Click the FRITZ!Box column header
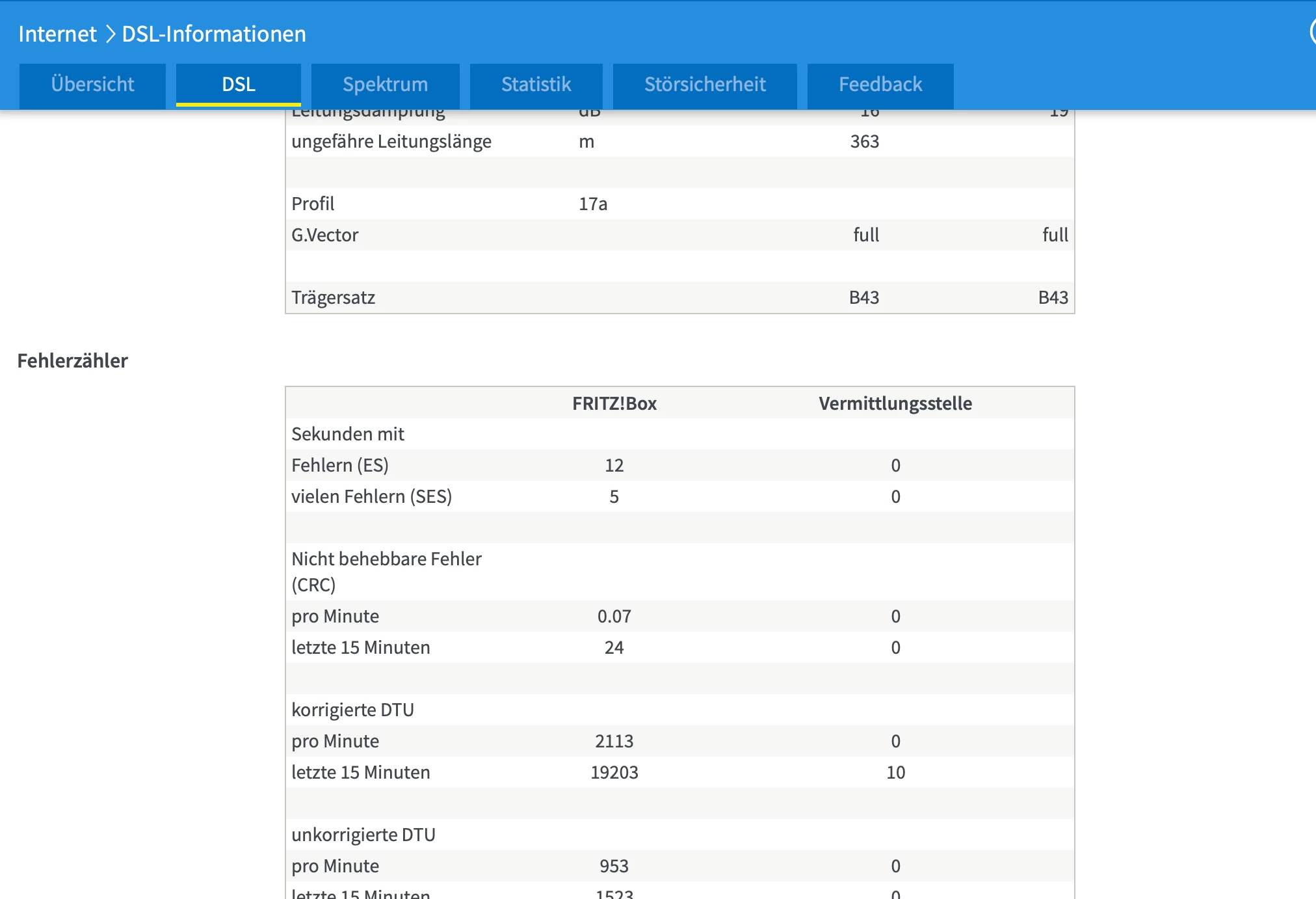 [614, 403]
